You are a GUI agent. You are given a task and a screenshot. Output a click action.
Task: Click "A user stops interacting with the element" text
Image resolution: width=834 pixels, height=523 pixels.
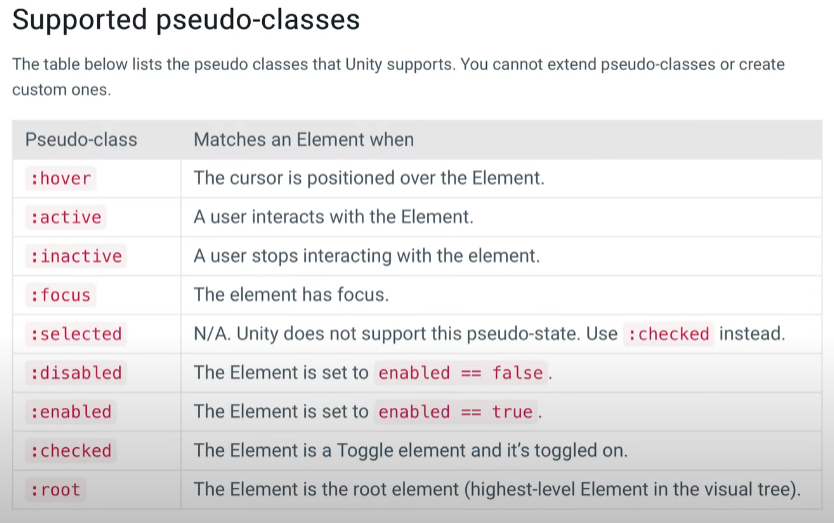[366, 256]
